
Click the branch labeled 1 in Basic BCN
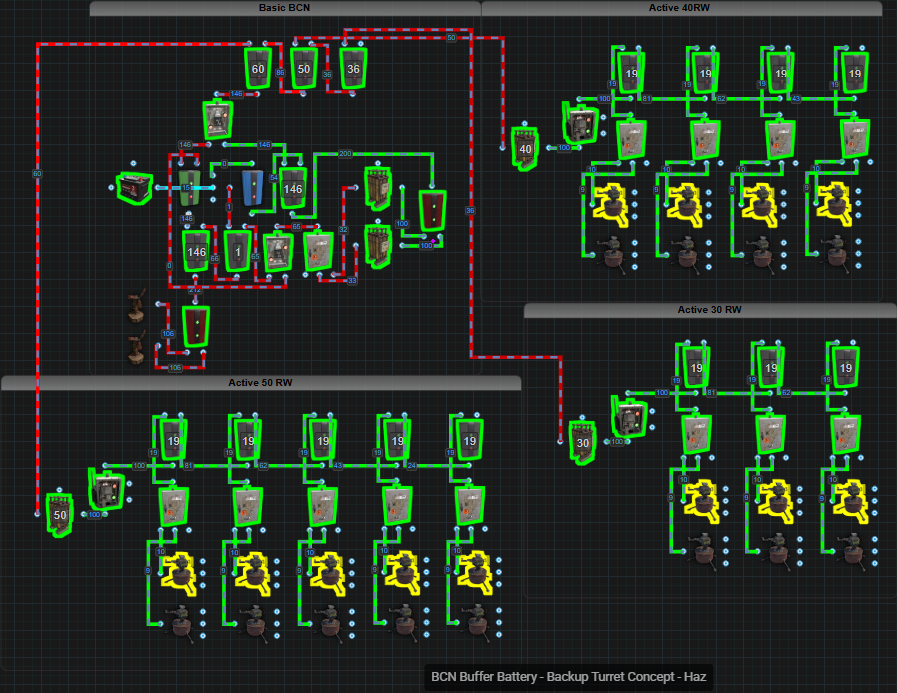[x=237, y=251]
